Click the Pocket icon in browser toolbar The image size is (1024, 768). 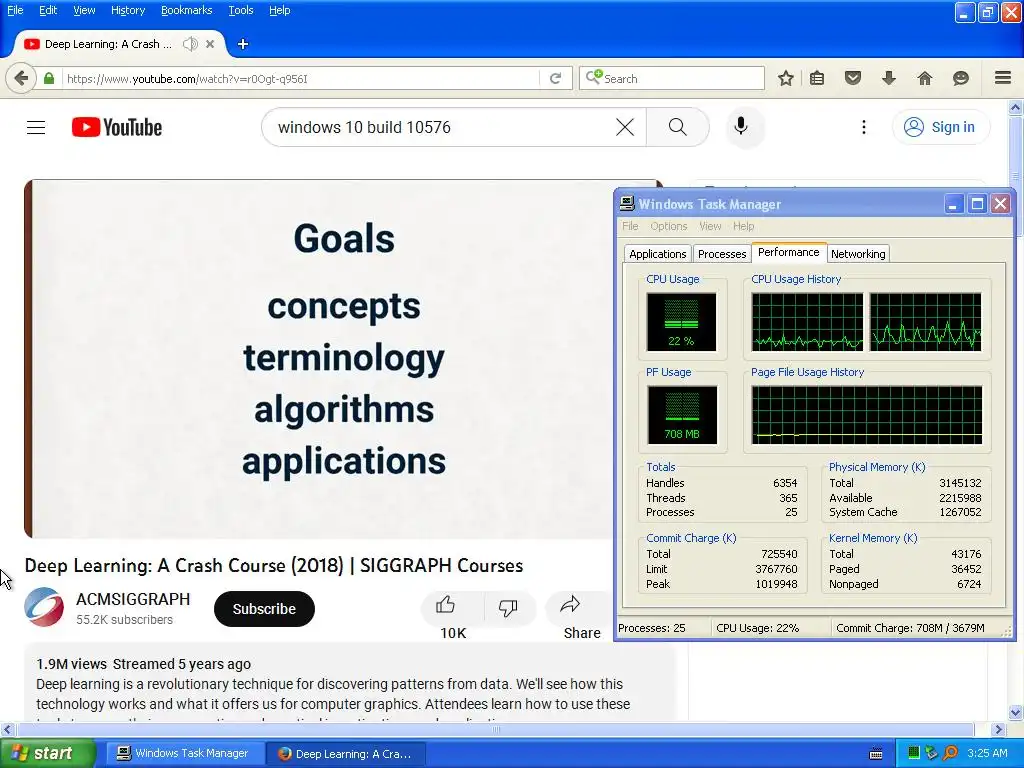coord(852,78)
